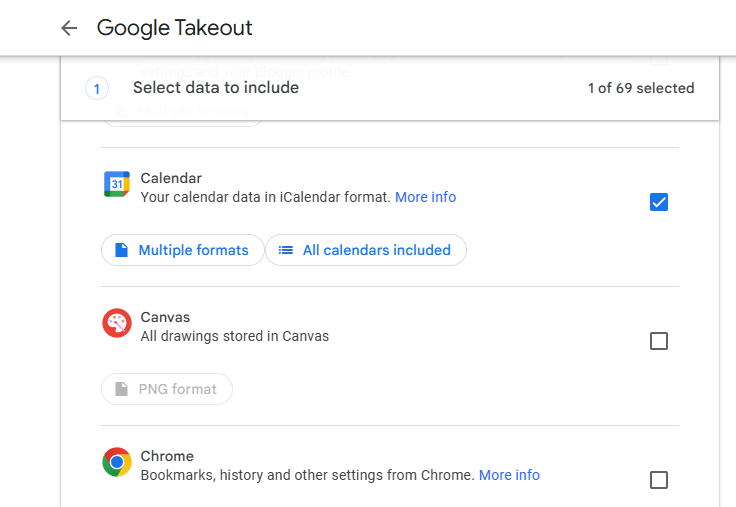736x507 pixels.
Task: Click the step 1 circle indicator
Action: pyautogui.click(x=97, y=88)
